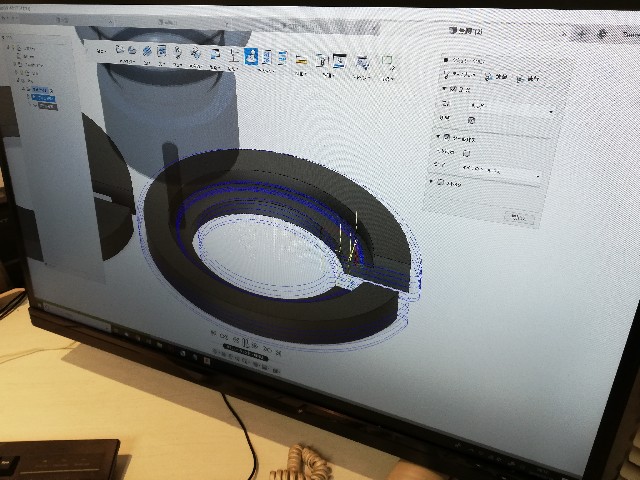Image resolution: width=640 pixels, height=480 pixels.
Task: Collapse the Tool section in simulation panel
Action: pyautogui.click(x=444, y=89)
